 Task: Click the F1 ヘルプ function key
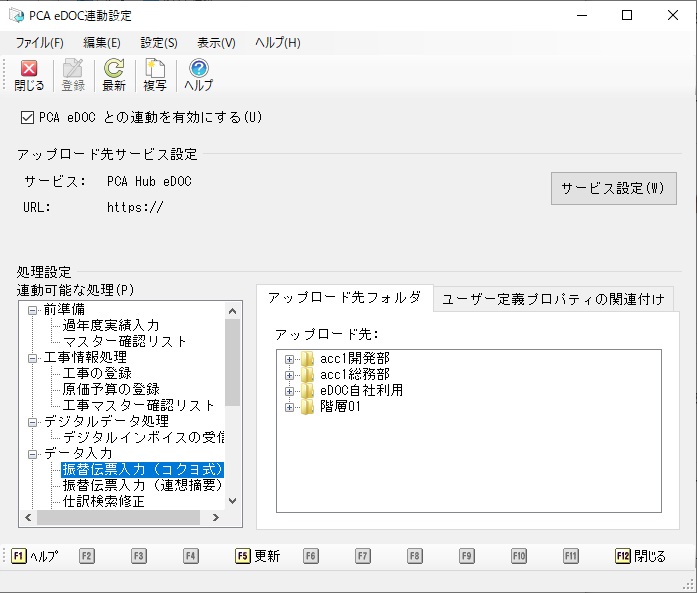point(35,556)
